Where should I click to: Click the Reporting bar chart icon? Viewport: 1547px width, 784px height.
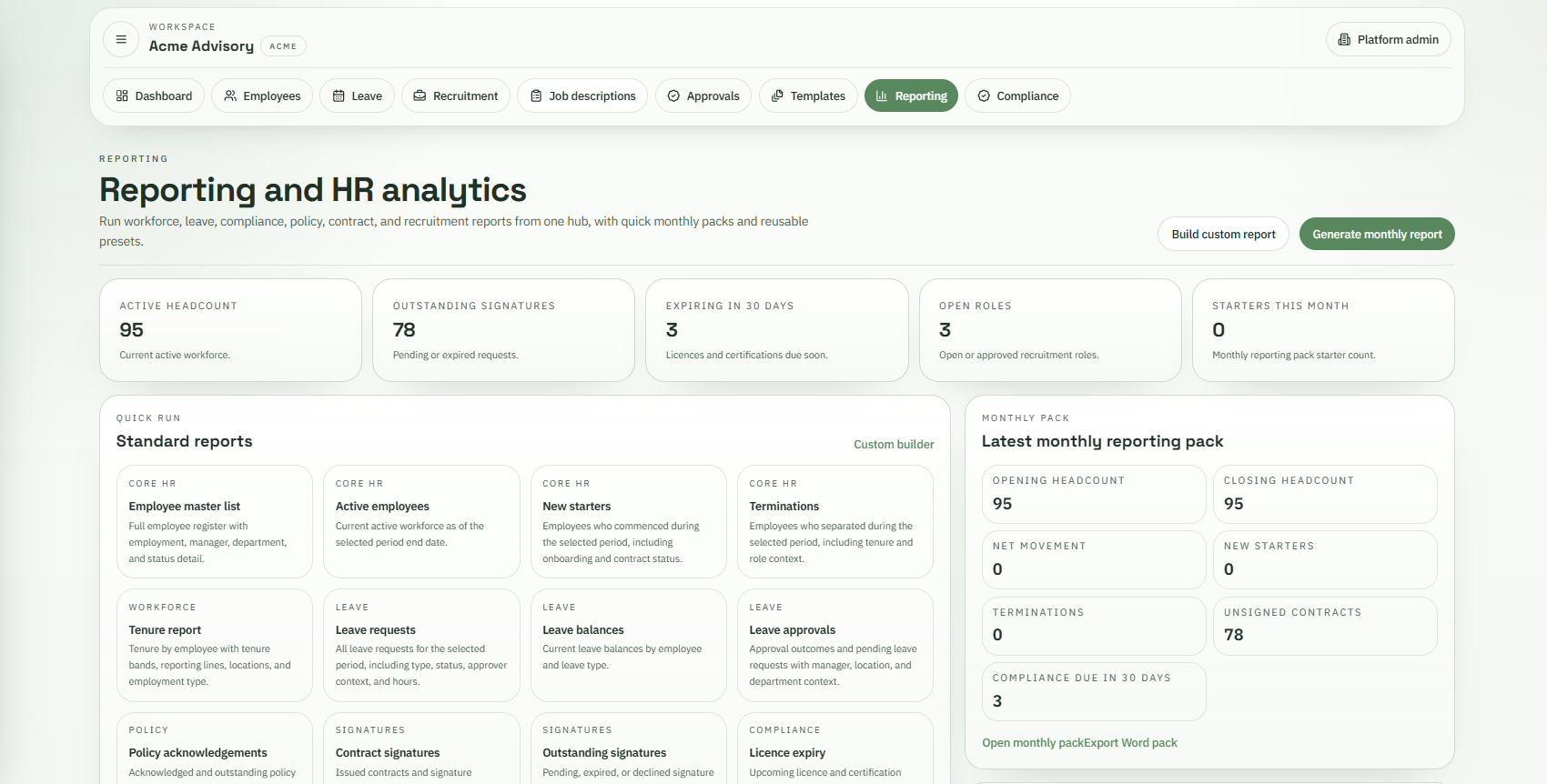tap(882, 95)
